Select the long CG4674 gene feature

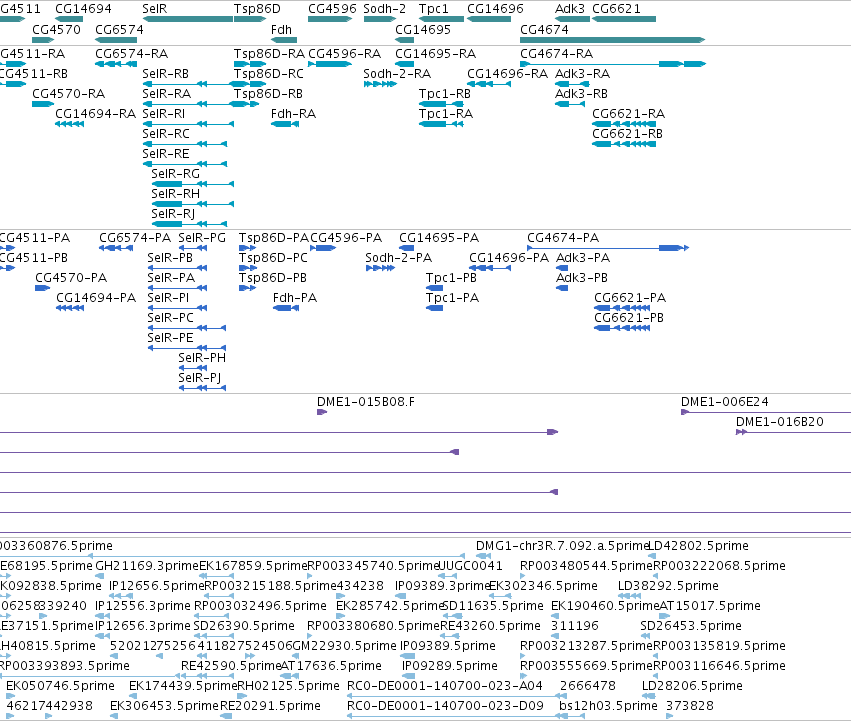tap(613, 40)
